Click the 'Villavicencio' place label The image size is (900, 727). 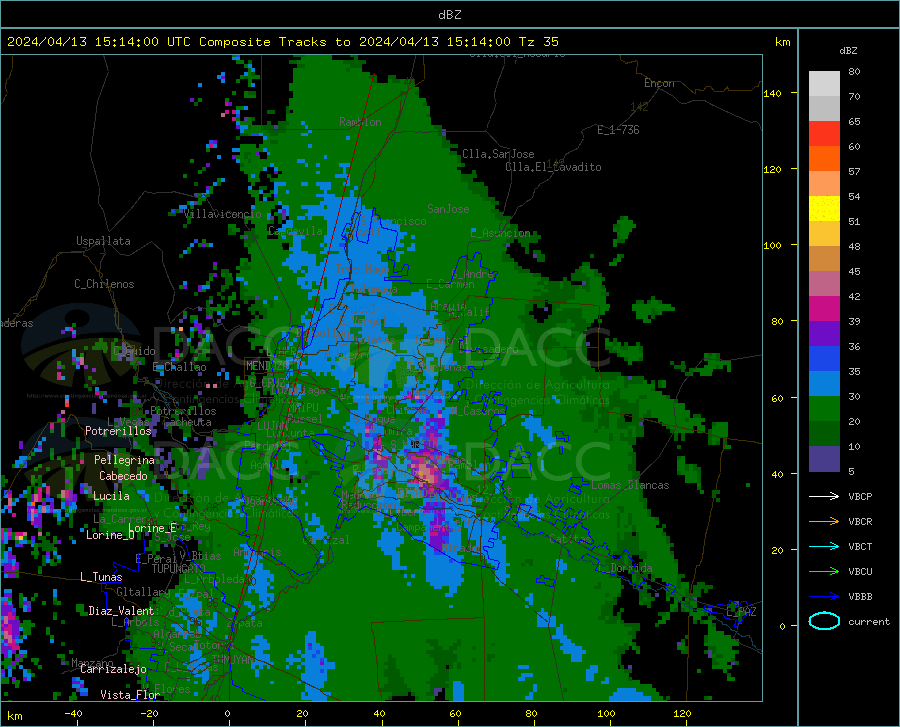222,214
